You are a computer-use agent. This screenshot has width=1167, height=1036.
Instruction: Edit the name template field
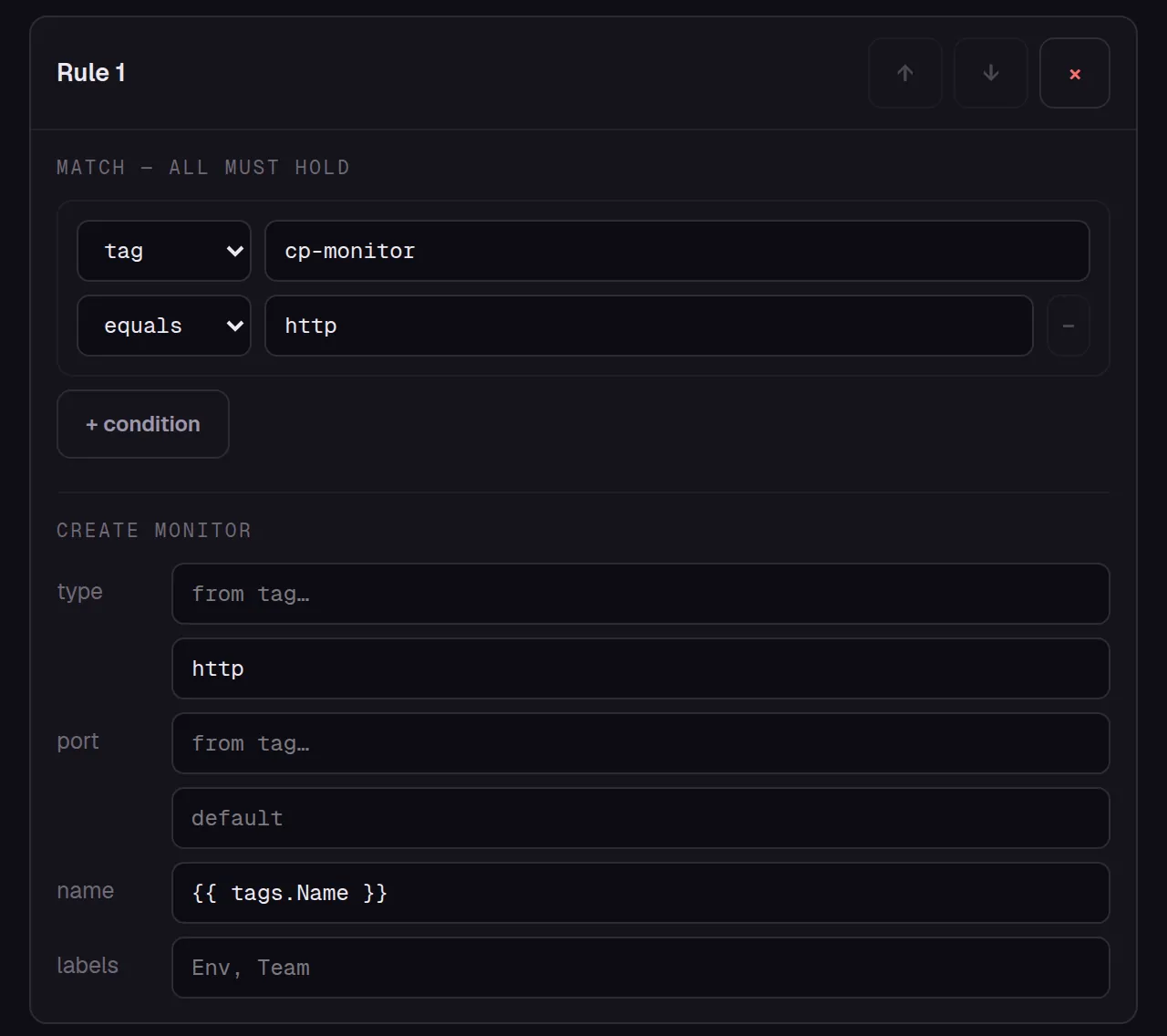(641, 893)
